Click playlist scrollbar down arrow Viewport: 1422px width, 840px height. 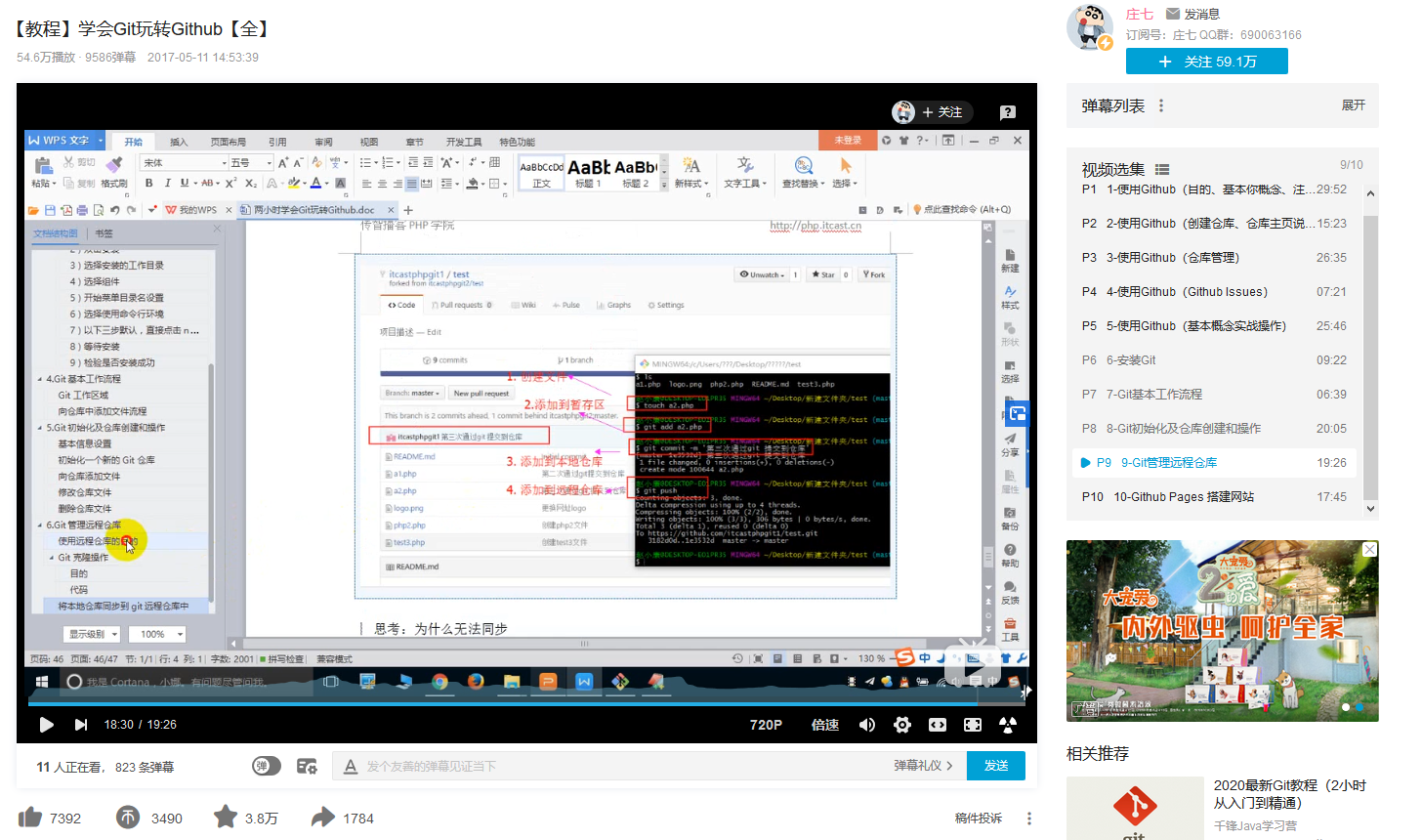tap(1370, 508)
